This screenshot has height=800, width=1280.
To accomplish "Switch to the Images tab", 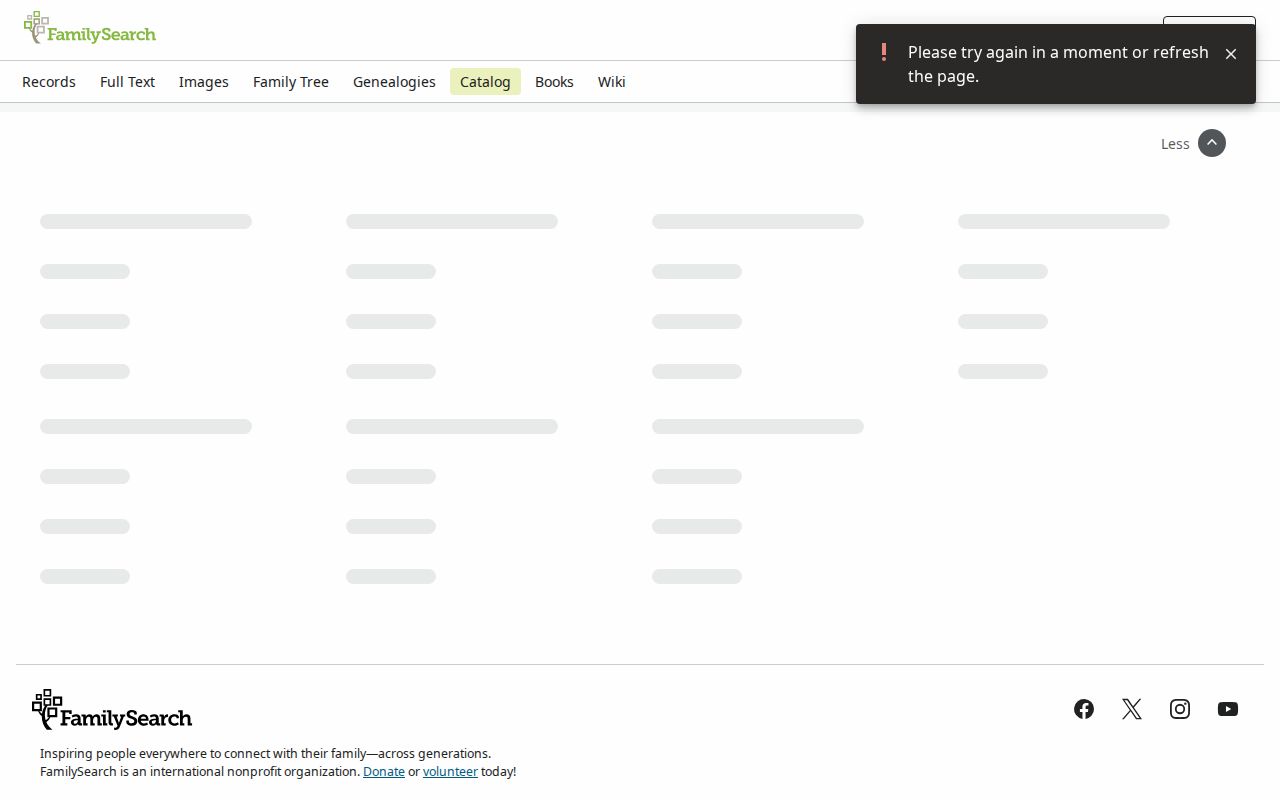I will (x=204, y=82).
